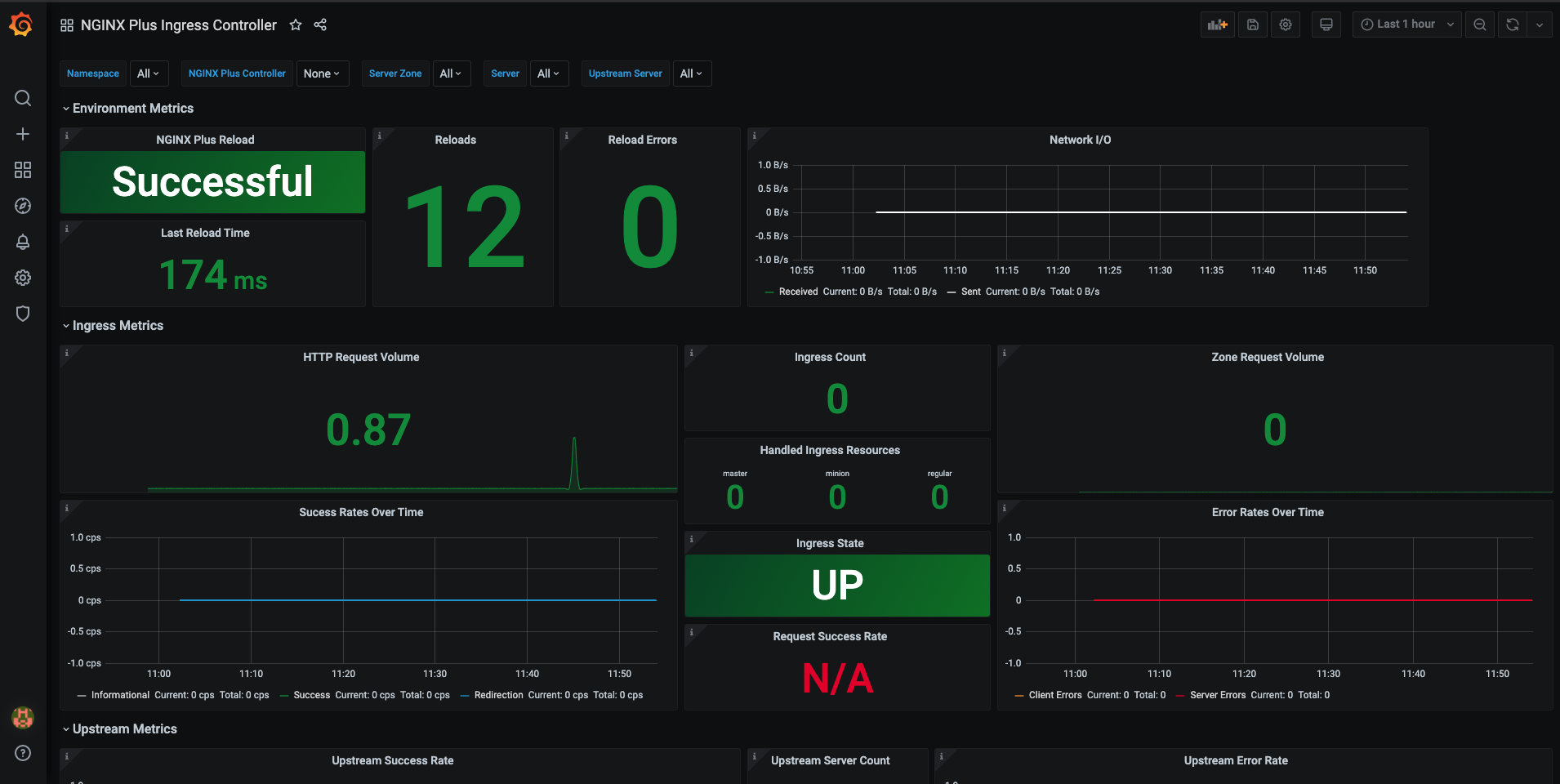The height and width of the screenshot is (784, 1560).
Task: Cycle view mode with the monitor icon
Action: point(1326,24)
